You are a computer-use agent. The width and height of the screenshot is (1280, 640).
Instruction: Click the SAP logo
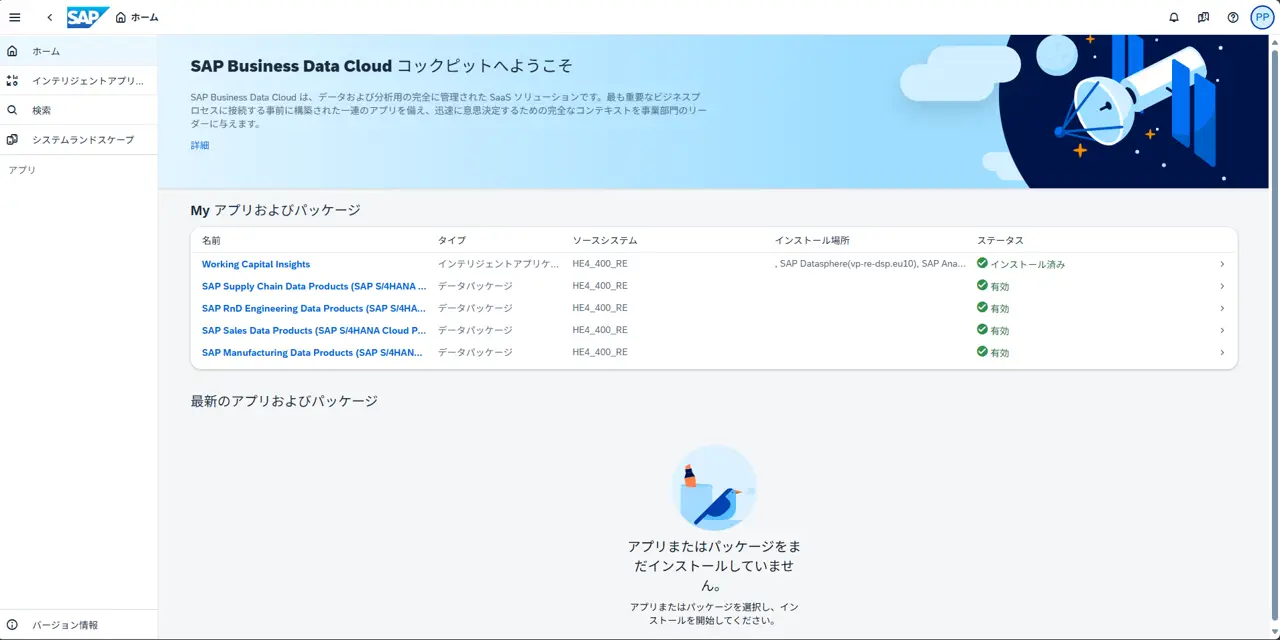[87, 17]
